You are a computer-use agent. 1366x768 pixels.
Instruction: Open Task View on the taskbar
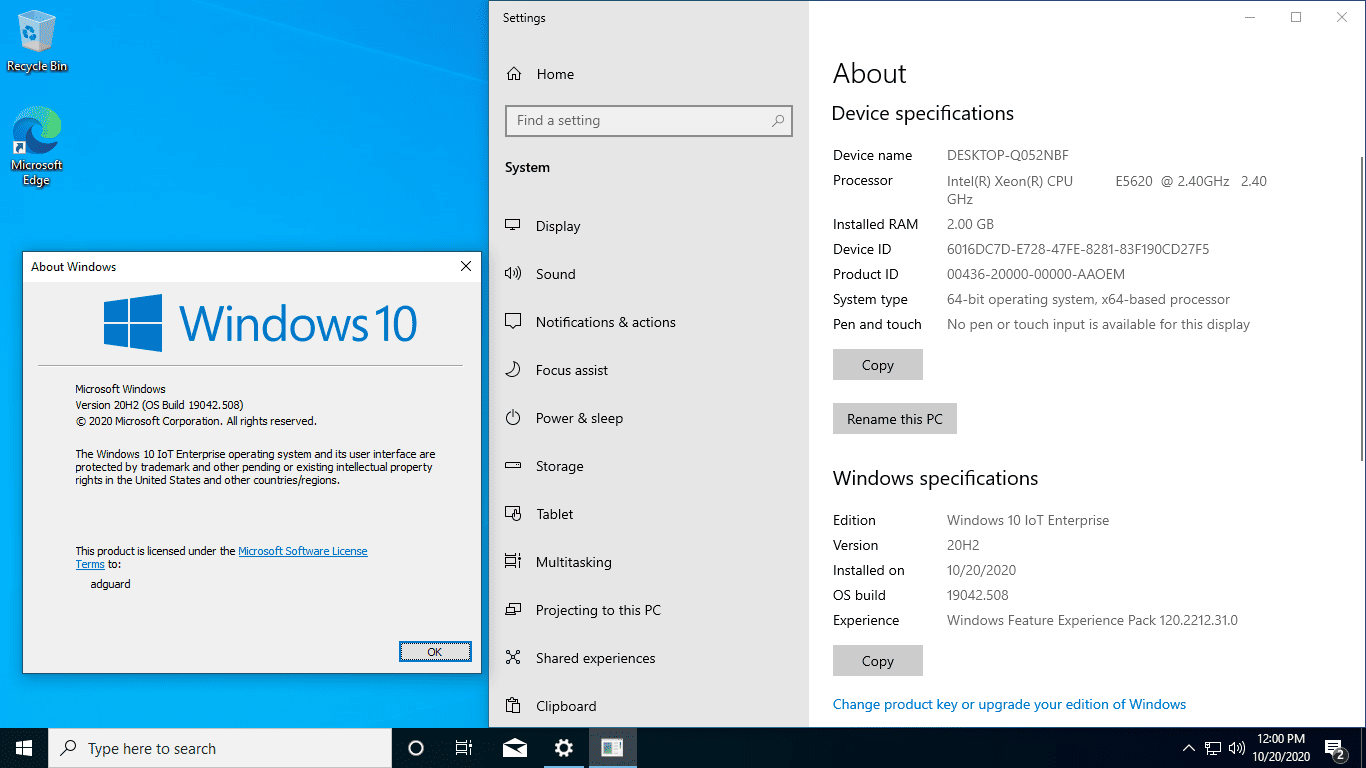(x=464, y=748)
